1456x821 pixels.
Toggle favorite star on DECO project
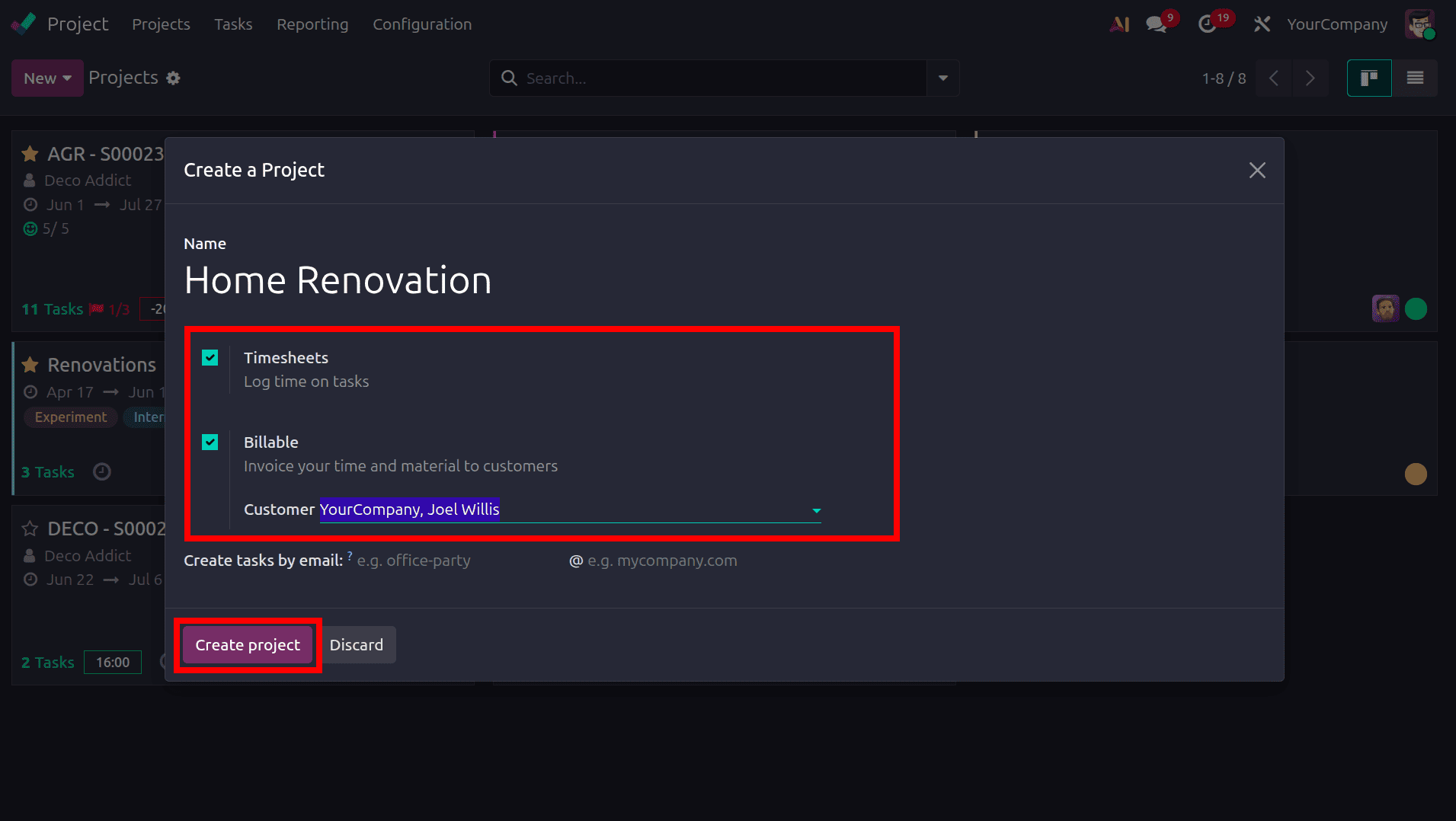[30, 529]
